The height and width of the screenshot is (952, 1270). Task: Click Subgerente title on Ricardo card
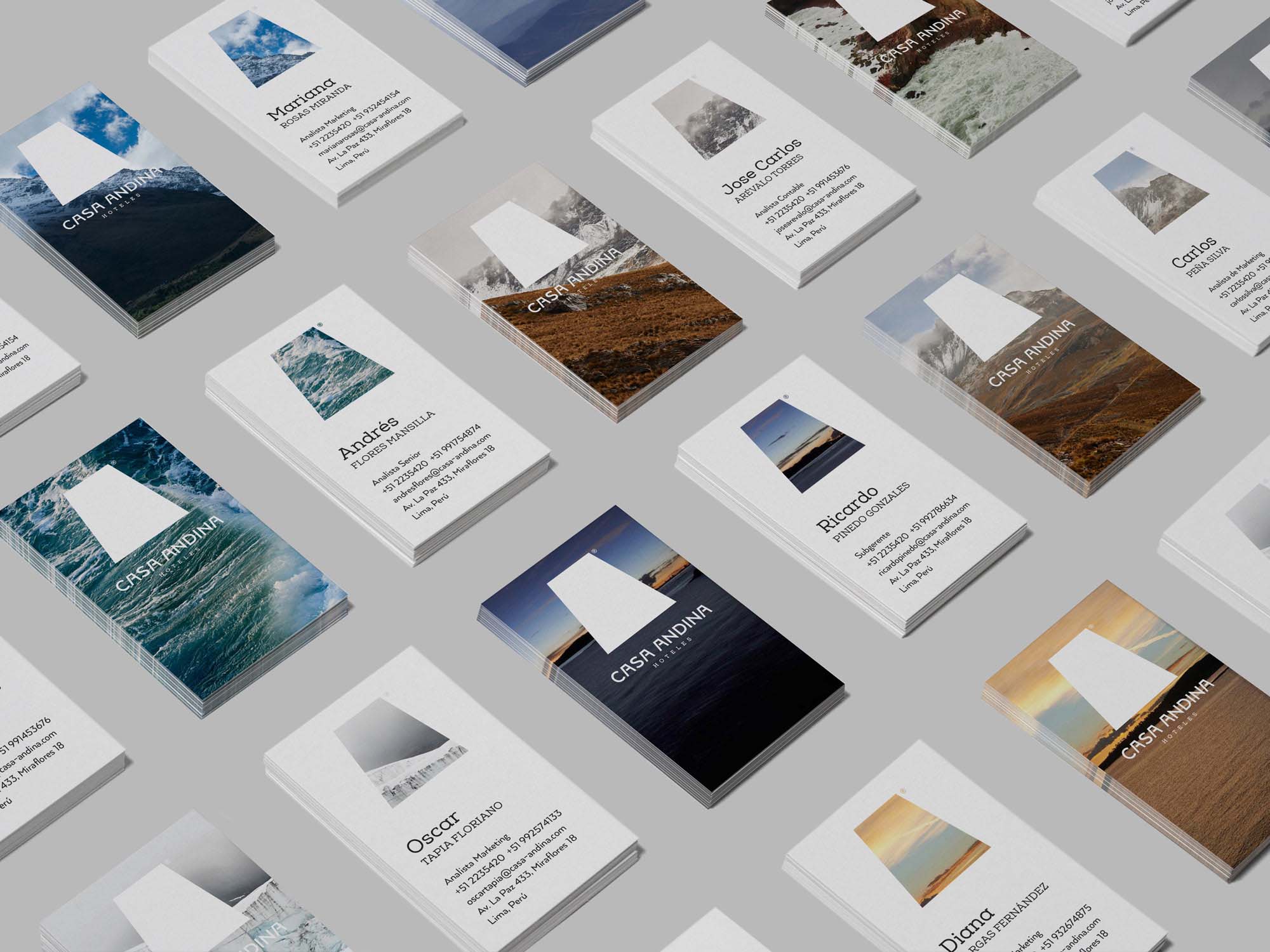click(874, 546)
